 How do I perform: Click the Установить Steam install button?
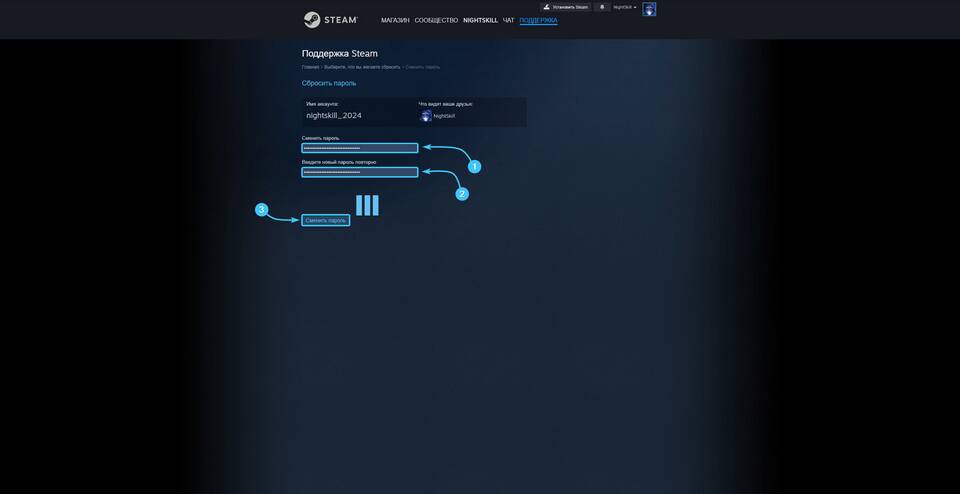565,7
